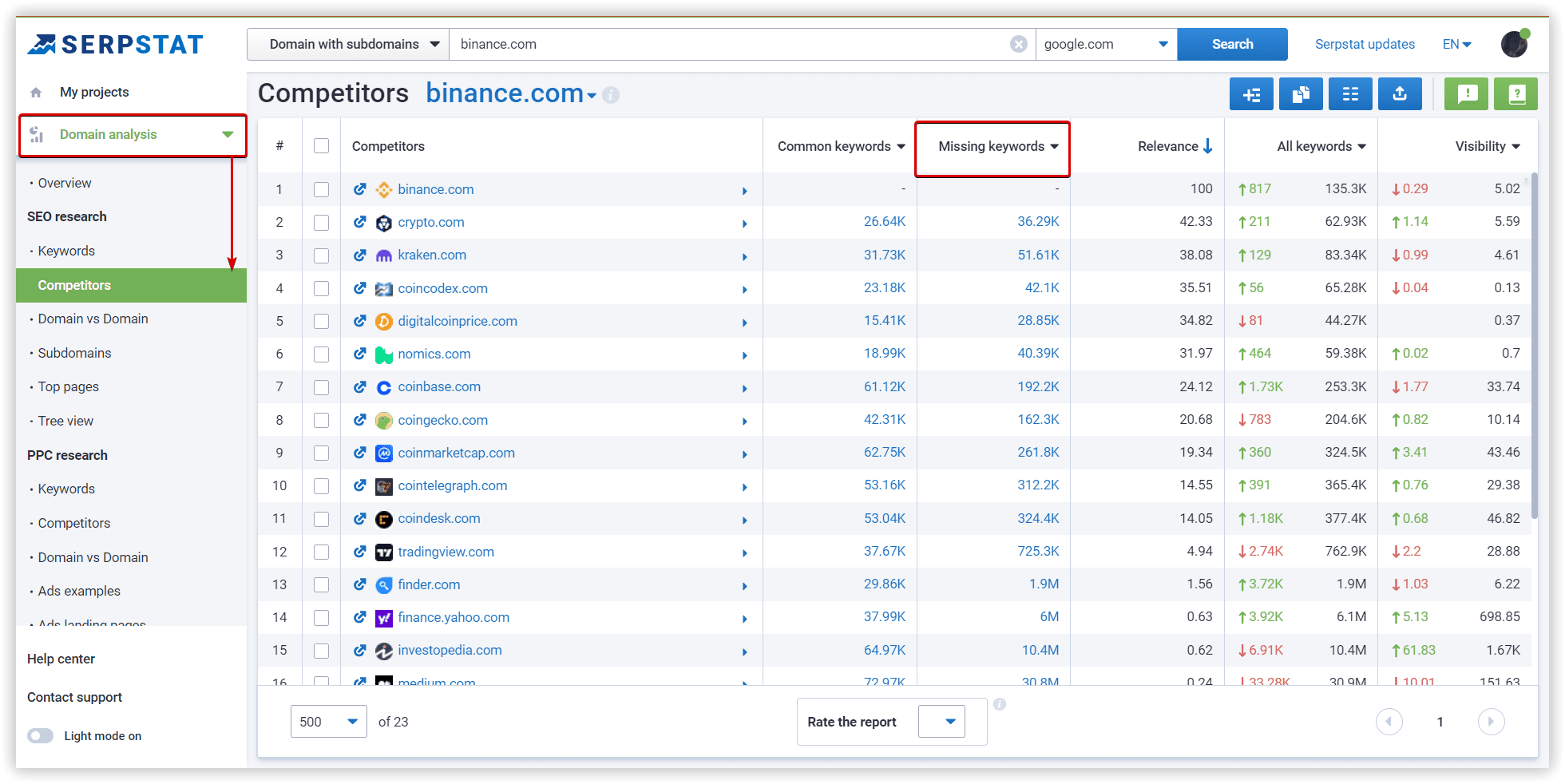1565x784 pixels.
Task: Check the box for binance.com row
Action: (322, 189)
